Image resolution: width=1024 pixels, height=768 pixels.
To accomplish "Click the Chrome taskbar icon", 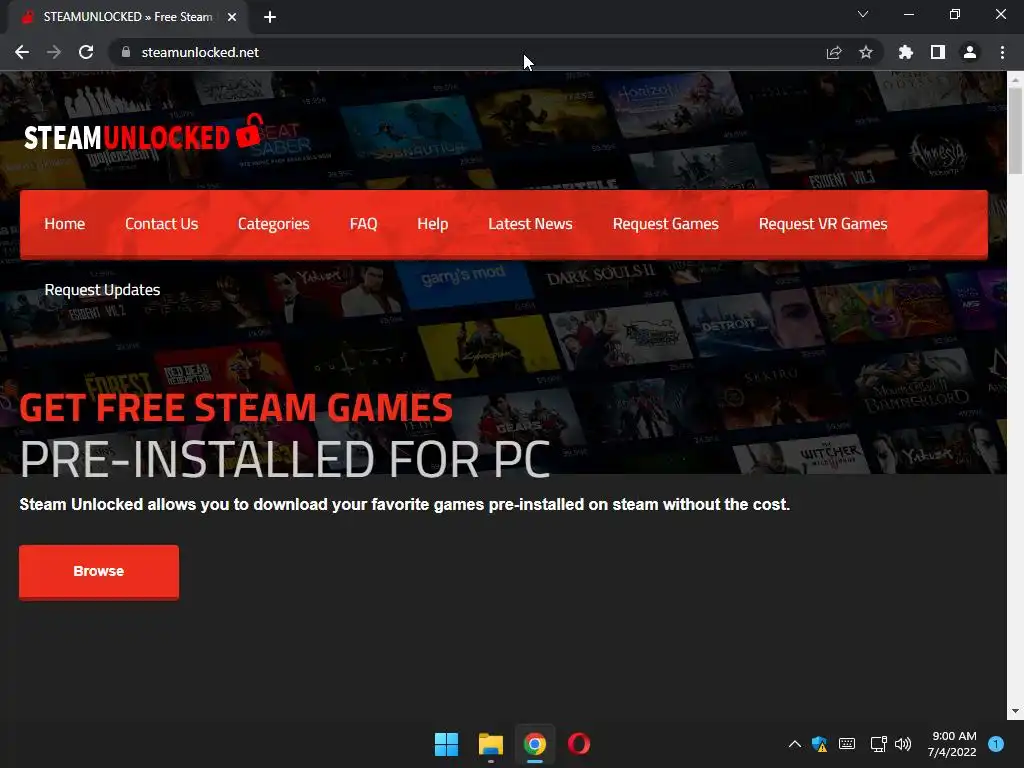I will [x=534, y=744].
